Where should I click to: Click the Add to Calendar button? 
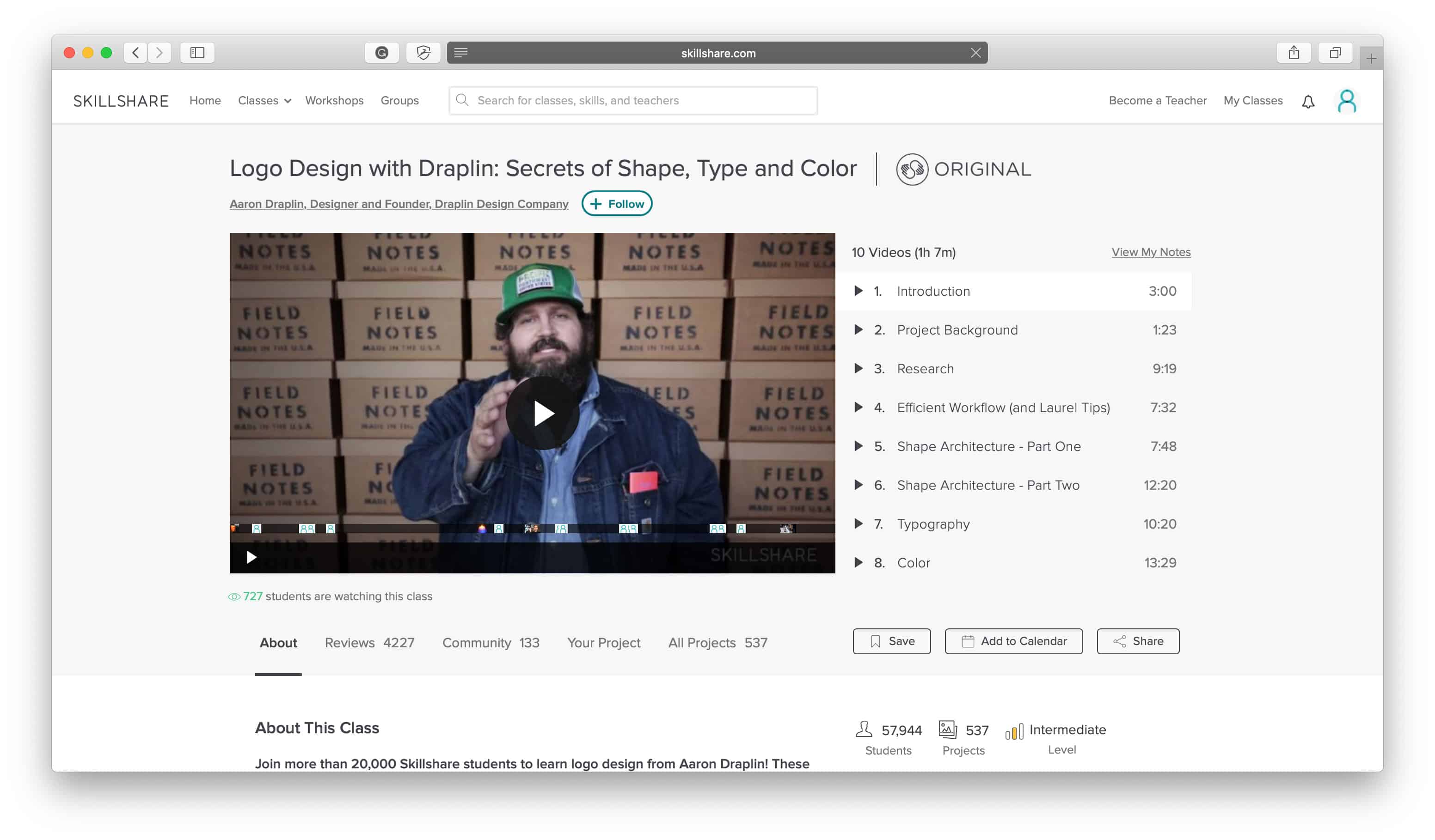coord(1014,641)
